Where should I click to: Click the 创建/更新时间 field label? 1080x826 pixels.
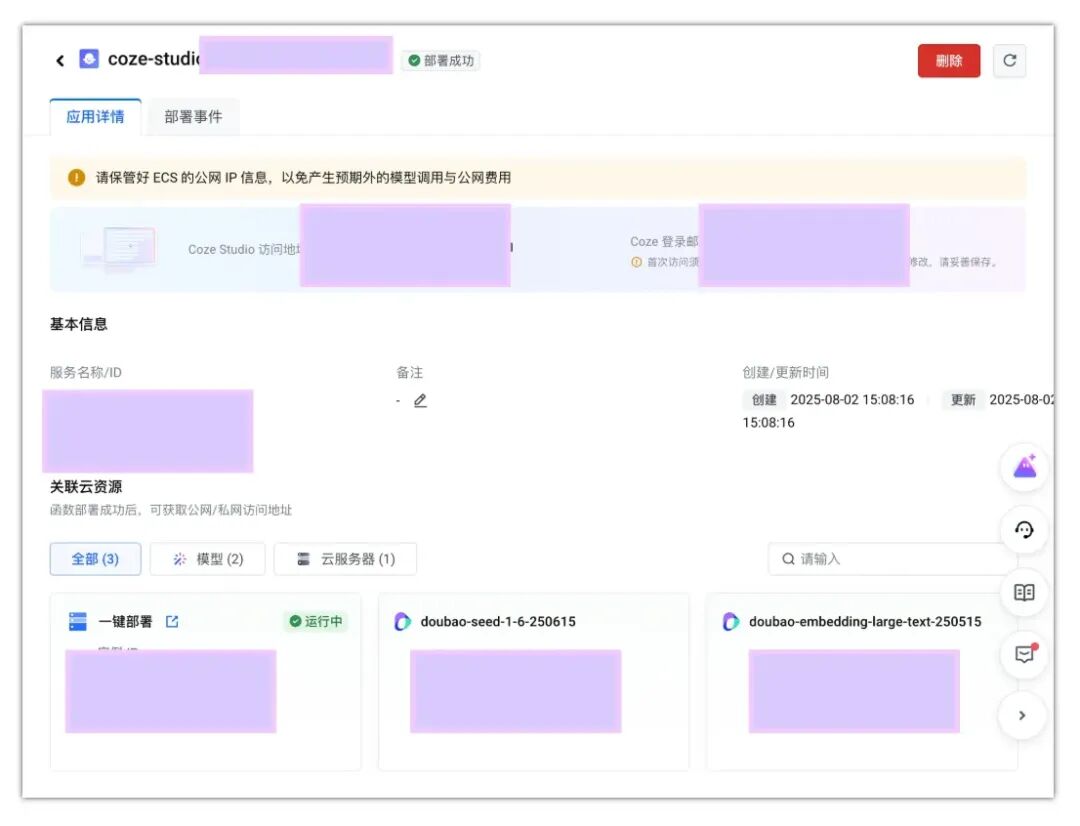pyautogui.click(x=785, y=372)
